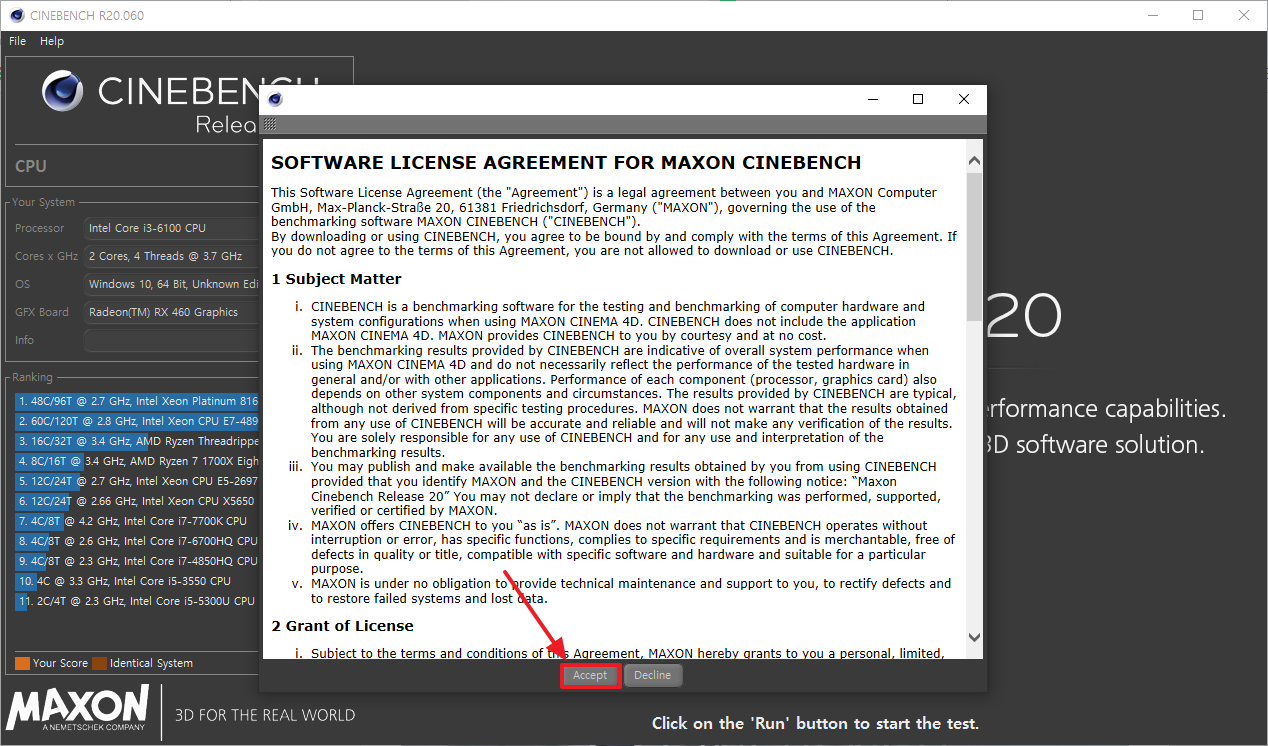
Task: Click the Cores x GHz field value
Action: [172, 256]
